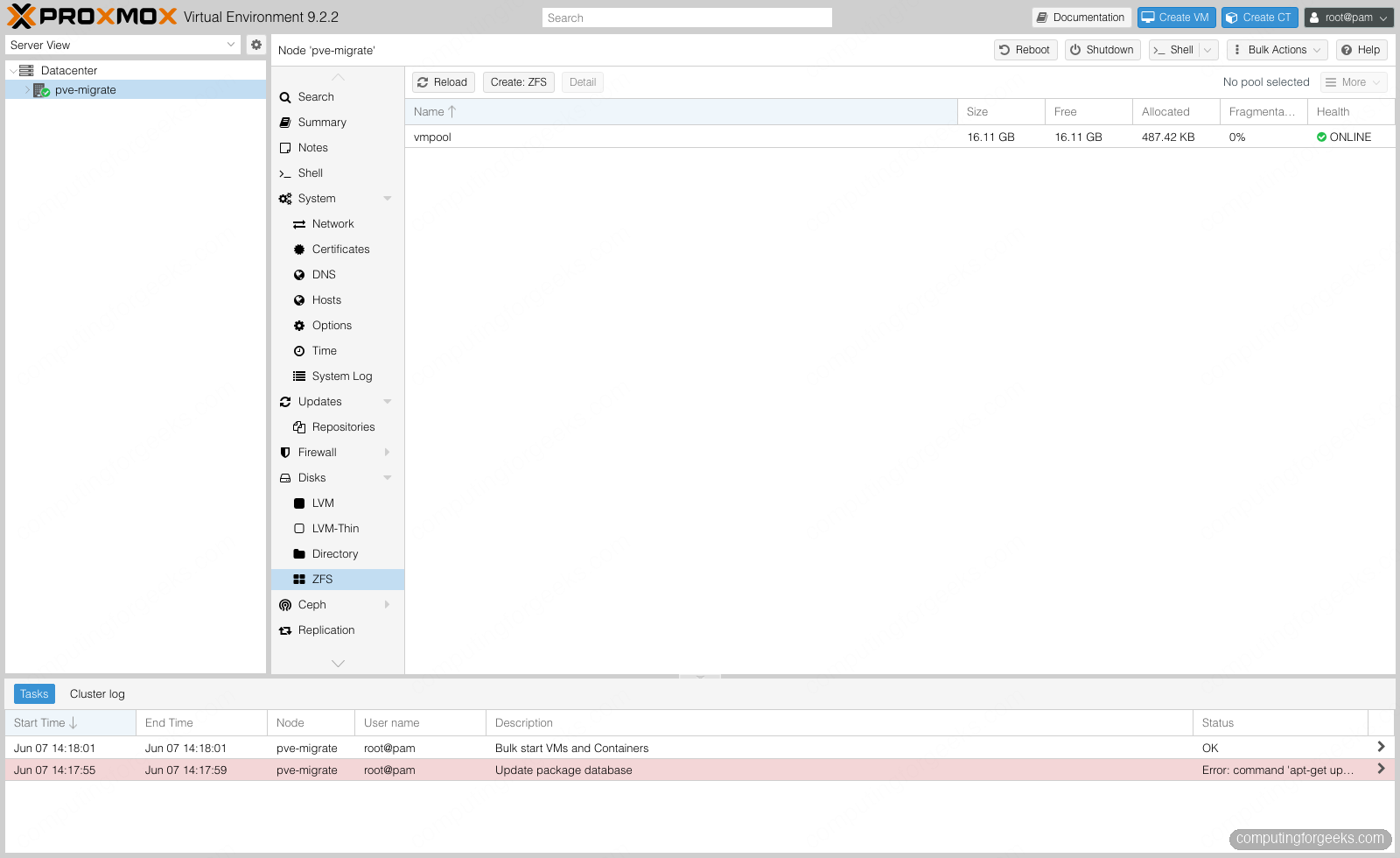Sort tasks by Start Time header
Viewport: 1400px width, 858px height.
pos(70,723)
